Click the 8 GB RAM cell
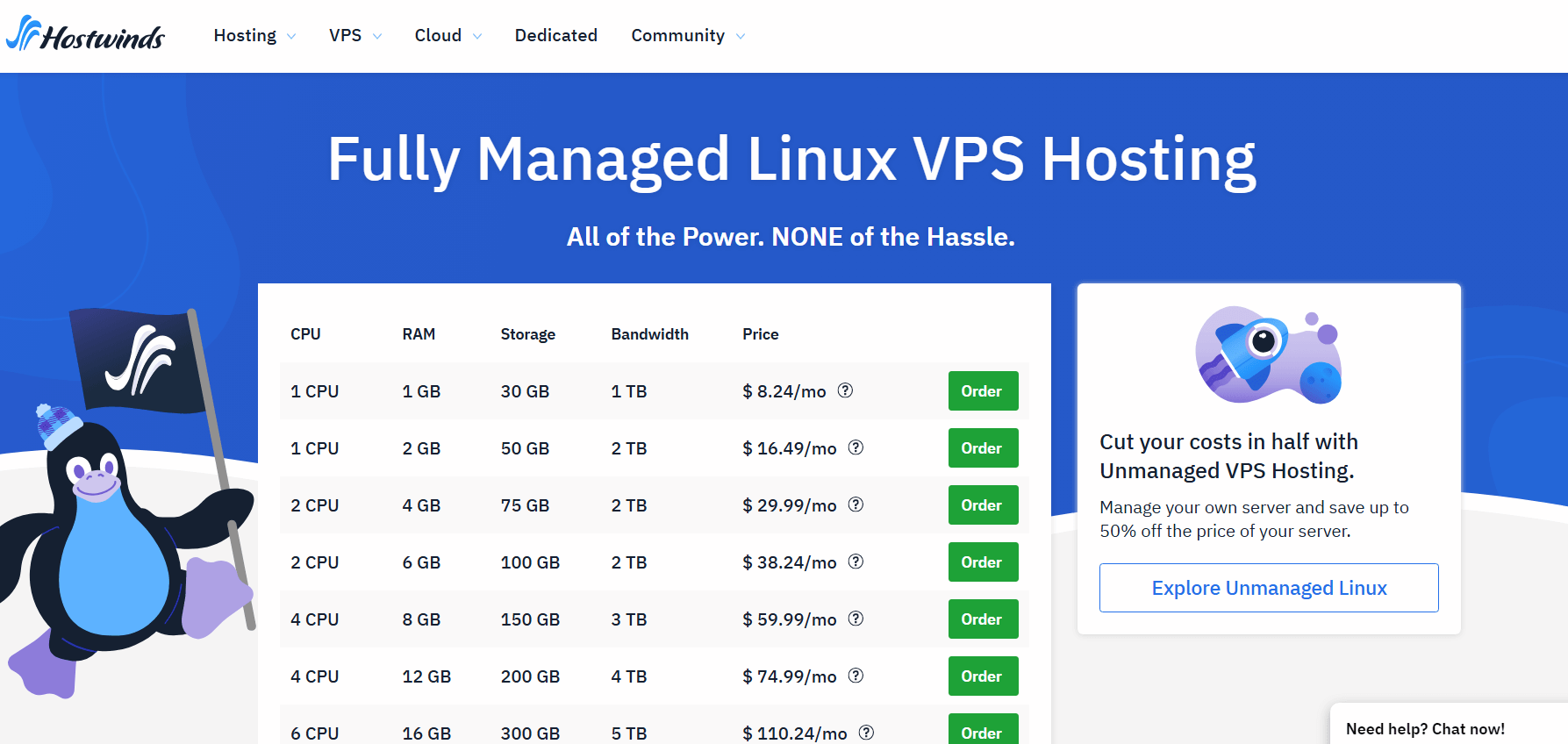Viewport: 1568px width, 744px height. [x=421, y=619]
